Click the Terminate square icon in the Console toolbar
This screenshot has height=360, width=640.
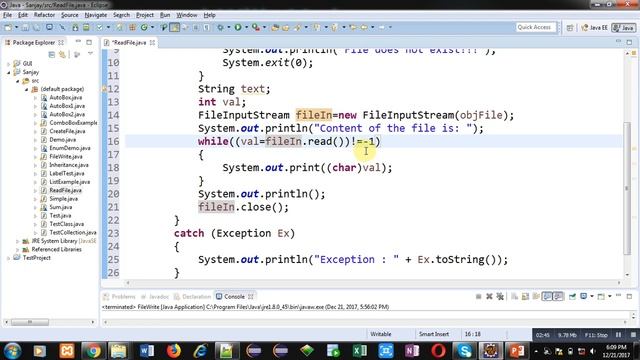coord(478,296)
